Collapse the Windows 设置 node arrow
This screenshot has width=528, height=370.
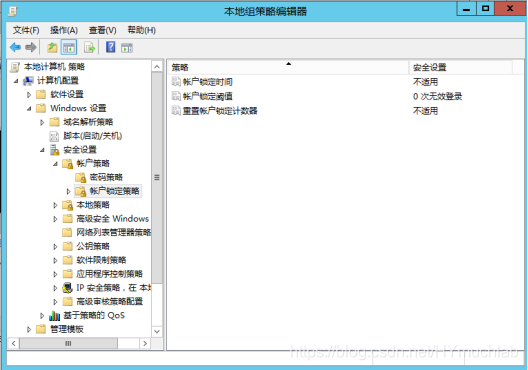coord(29,108)
